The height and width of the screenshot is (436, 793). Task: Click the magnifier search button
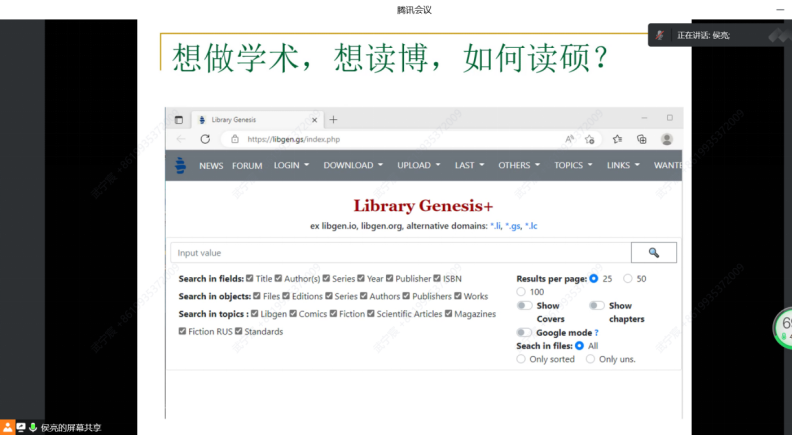653,252
